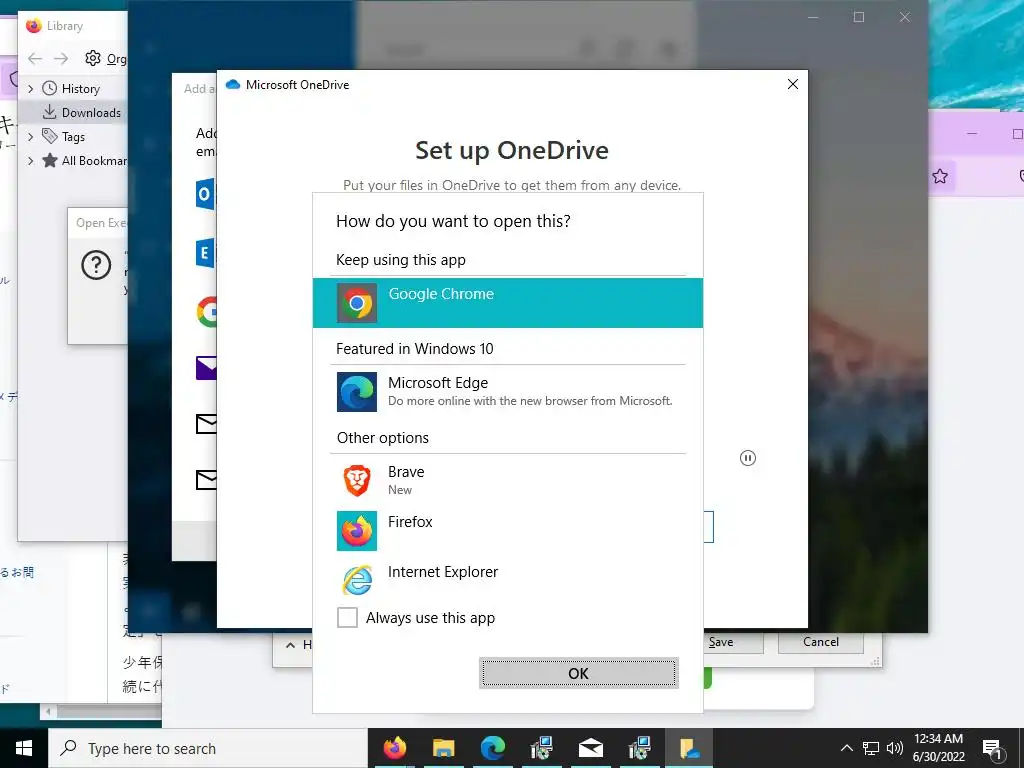This screenshot has height=768, width=1024.
Task: Close the Microsoft OneDrive window
Action: click(793, 84)
